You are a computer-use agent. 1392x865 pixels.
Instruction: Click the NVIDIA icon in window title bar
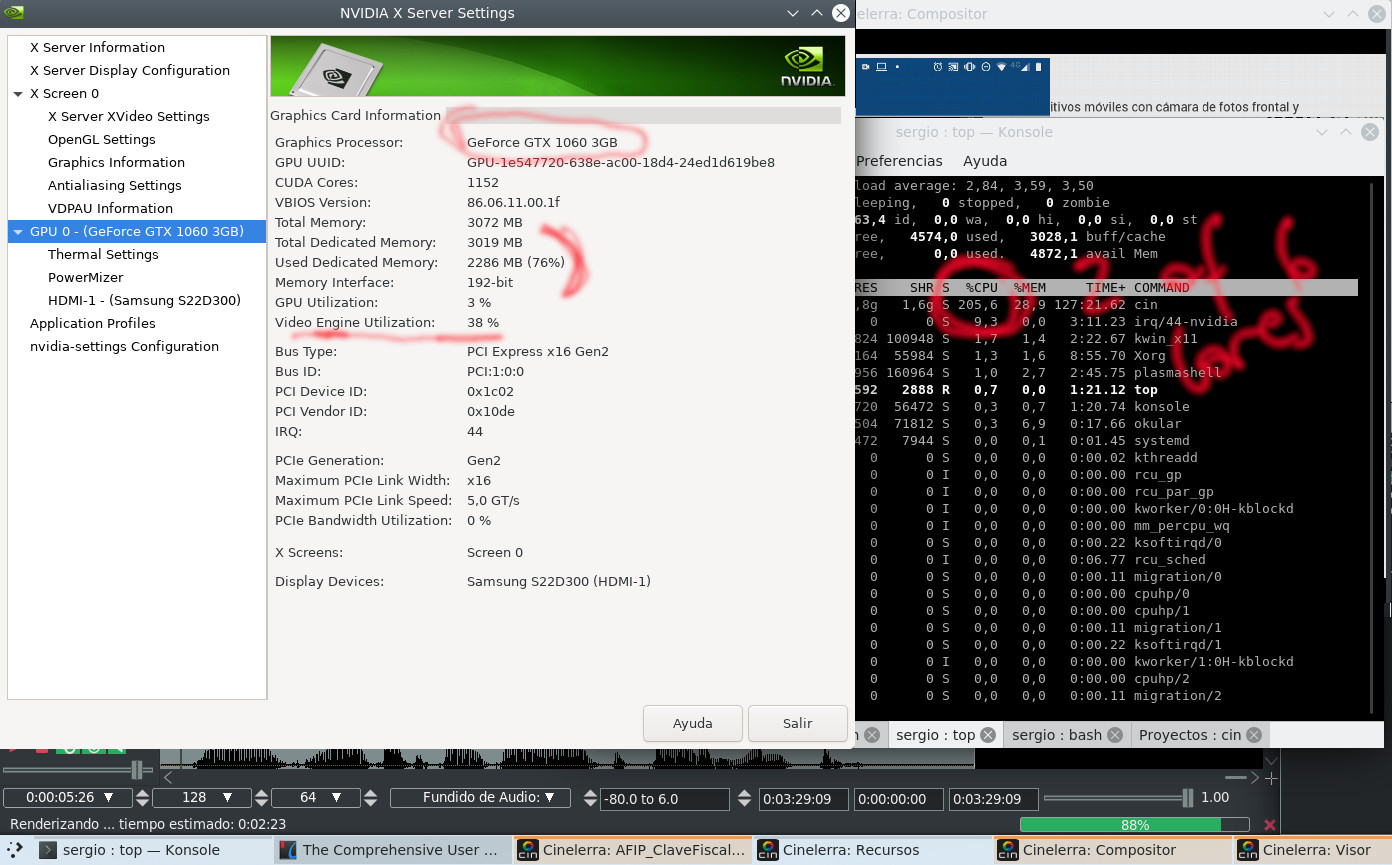(14, 13)
